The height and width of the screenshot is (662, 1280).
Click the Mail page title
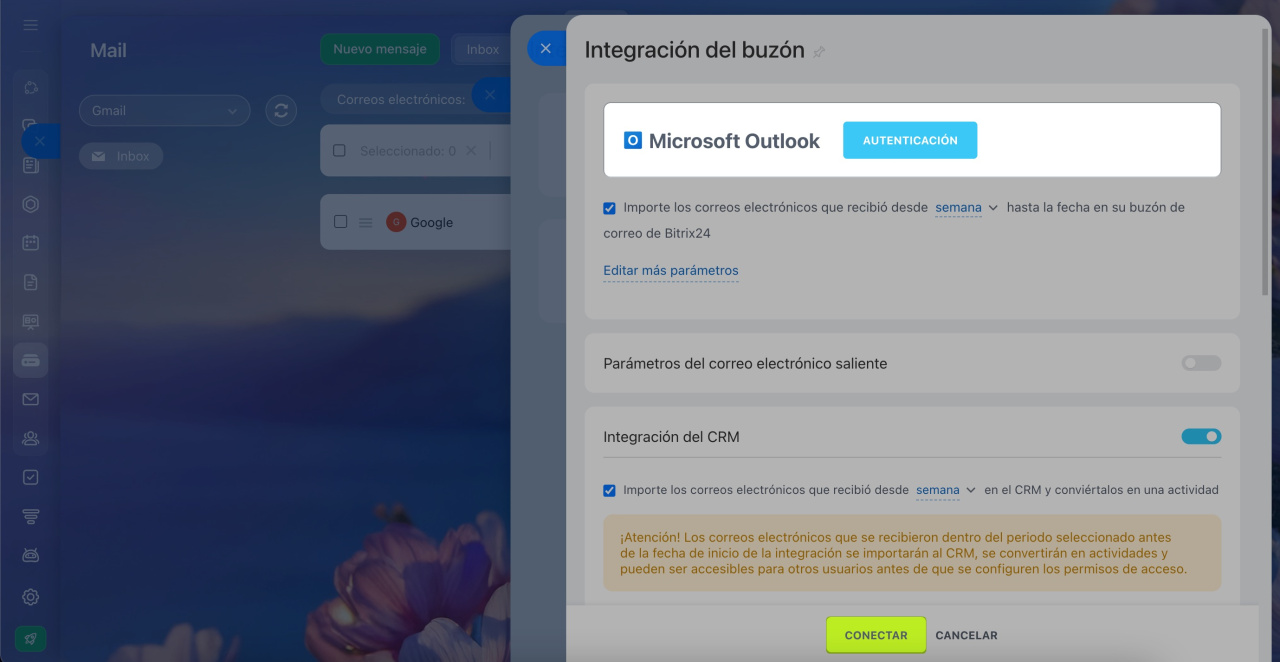click(x=108, y=51)
